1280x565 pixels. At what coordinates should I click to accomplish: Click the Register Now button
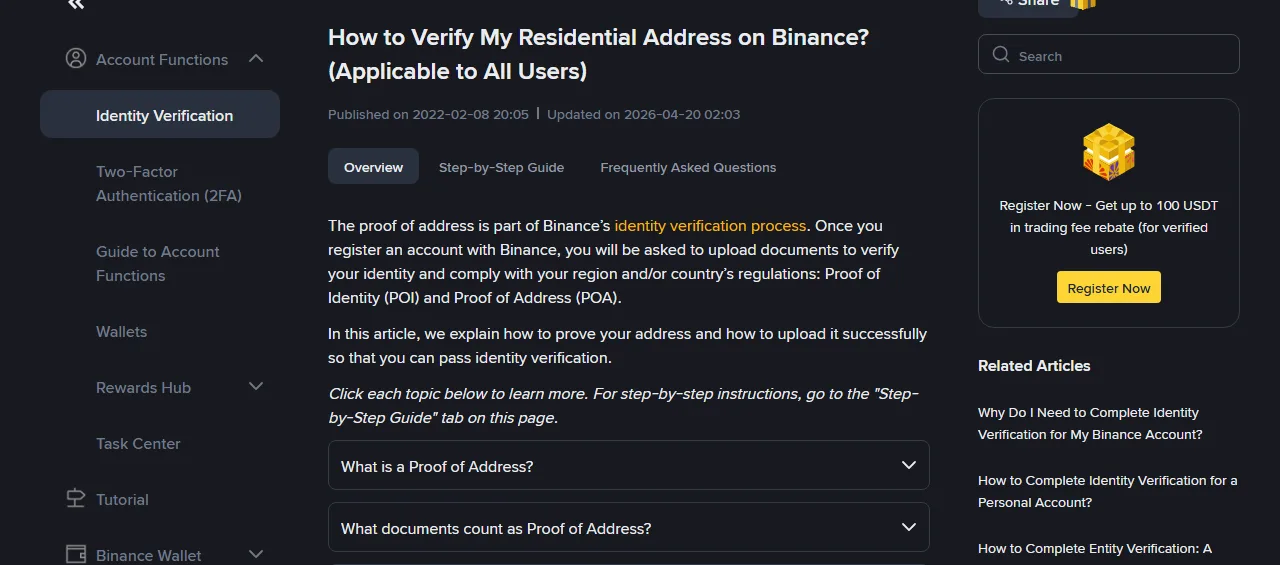[1109, 288]
